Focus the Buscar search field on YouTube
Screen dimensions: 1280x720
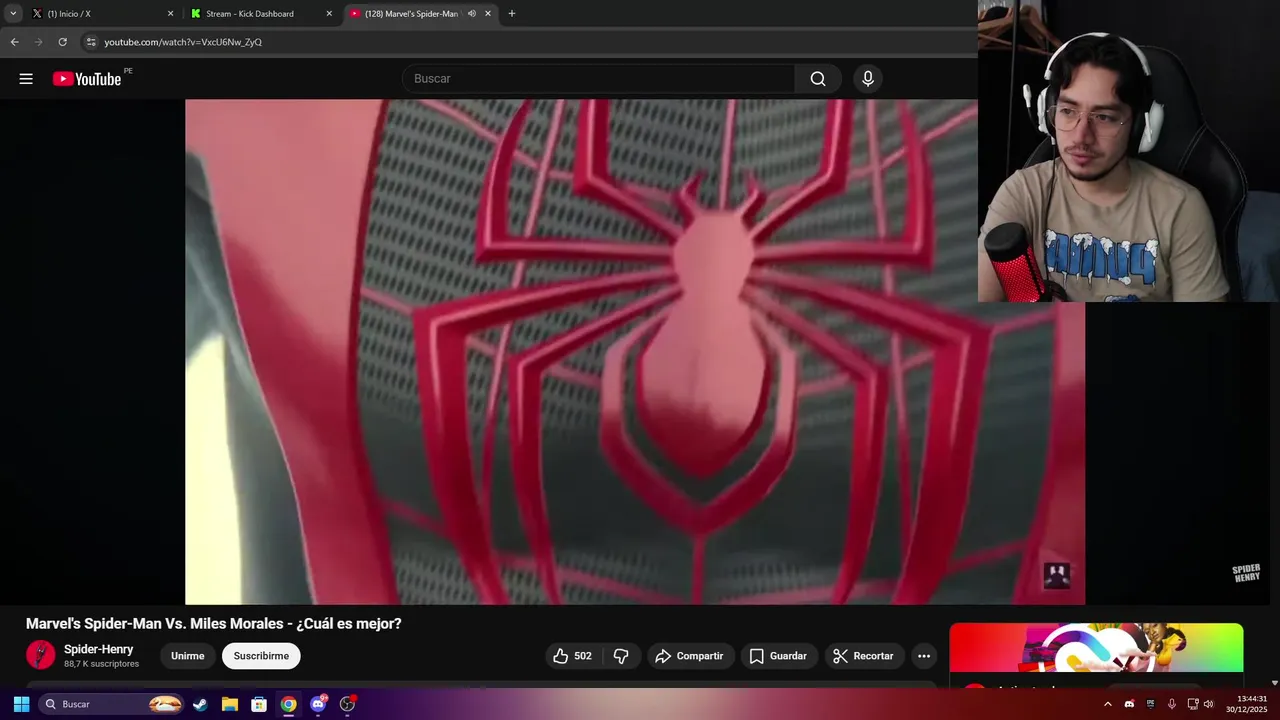[x=598, y=79]
